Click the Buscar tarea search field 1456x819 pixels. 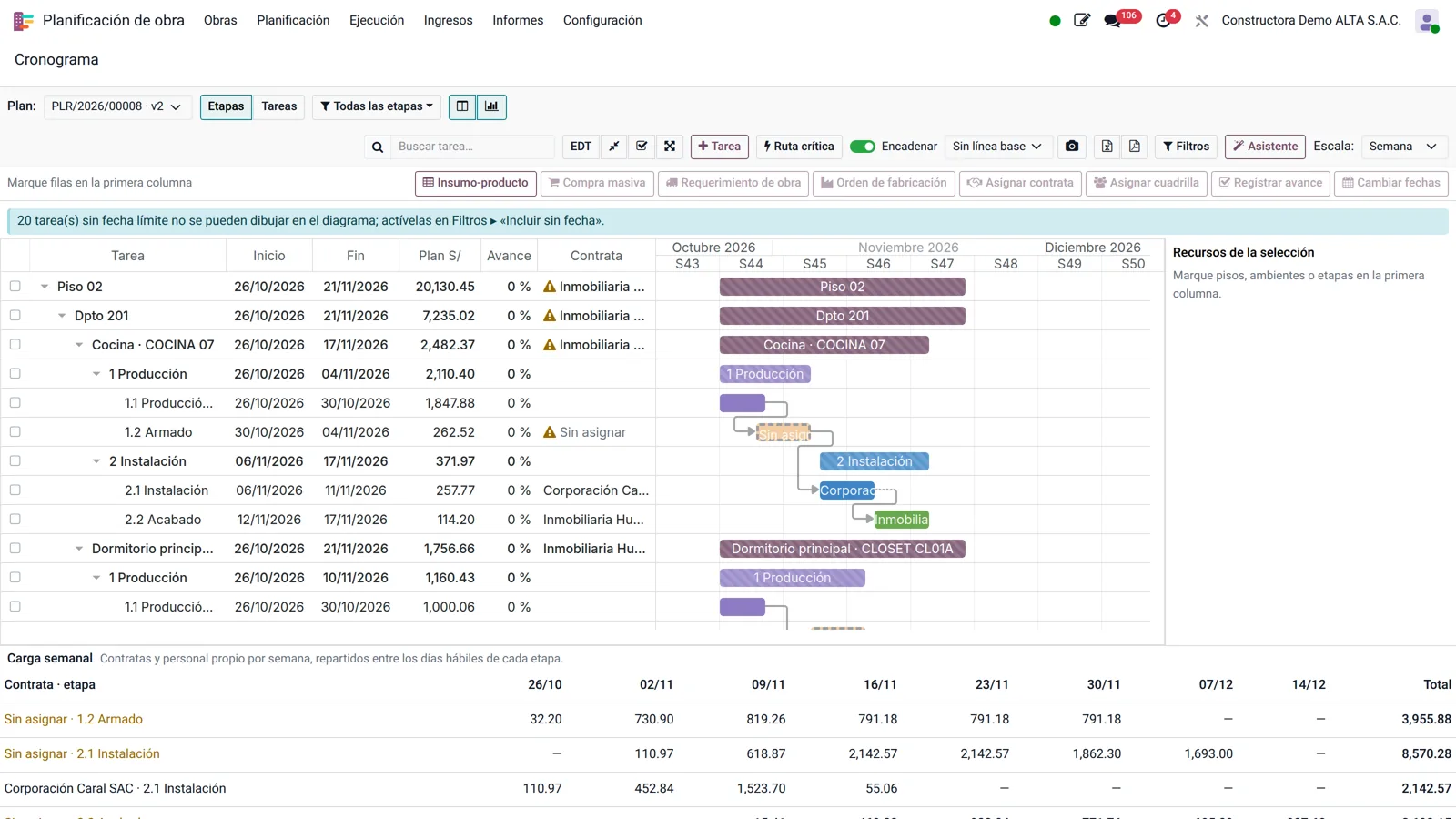(472, 147)
